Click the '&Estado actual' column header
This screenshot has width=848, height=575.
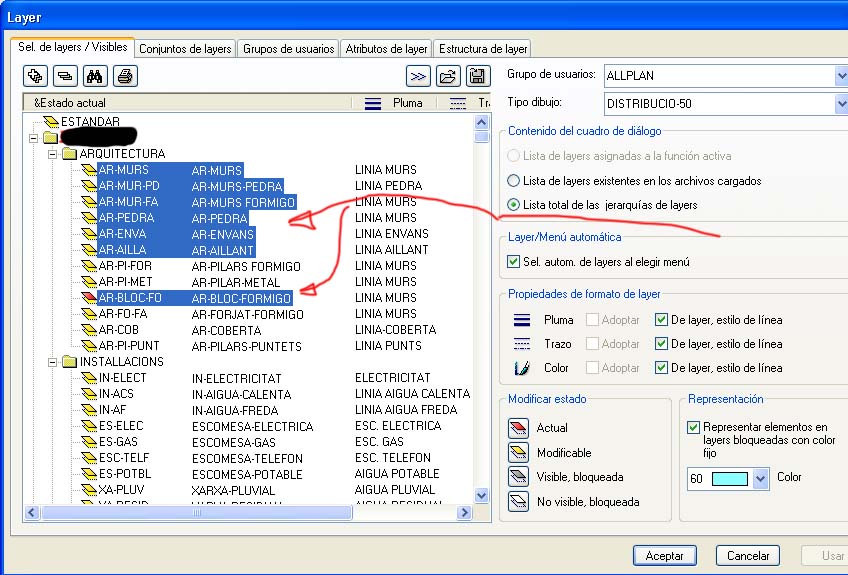point(187,103)
